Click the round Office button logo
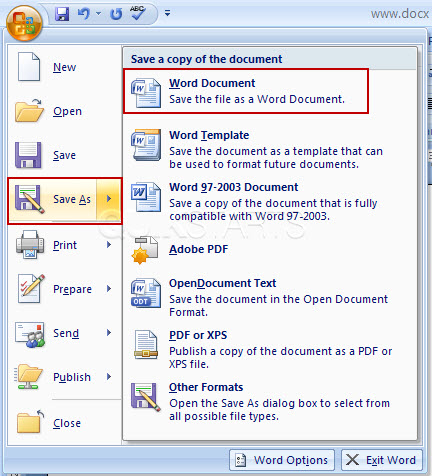 [x=24, y=23]
